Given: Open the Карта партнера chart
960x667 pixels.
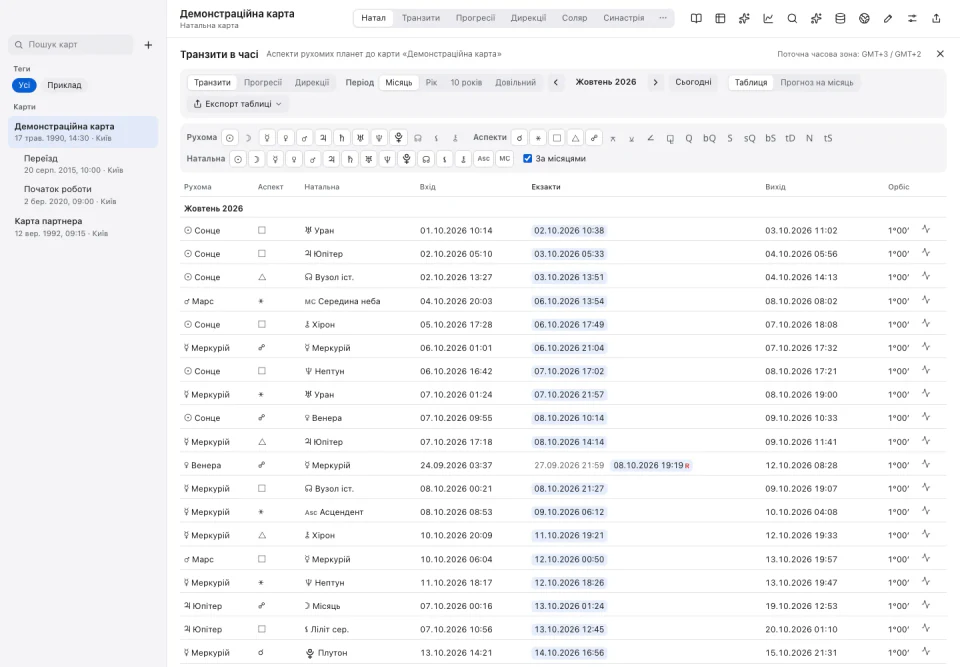Looking at the screenshot, I should coord(83,227).
